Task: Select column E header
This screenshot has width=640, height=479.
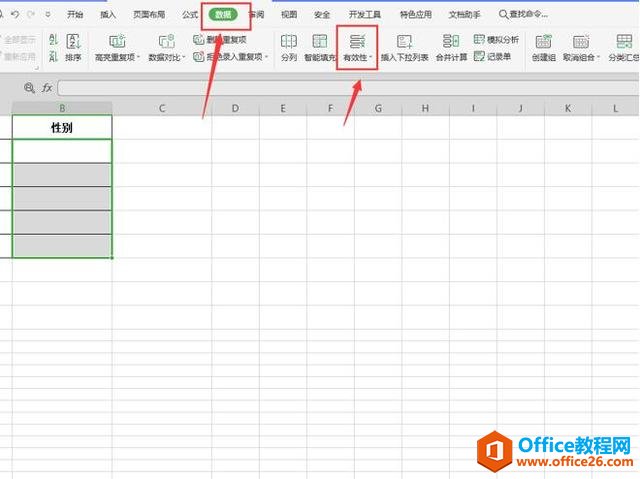Action: pos(283,108)
